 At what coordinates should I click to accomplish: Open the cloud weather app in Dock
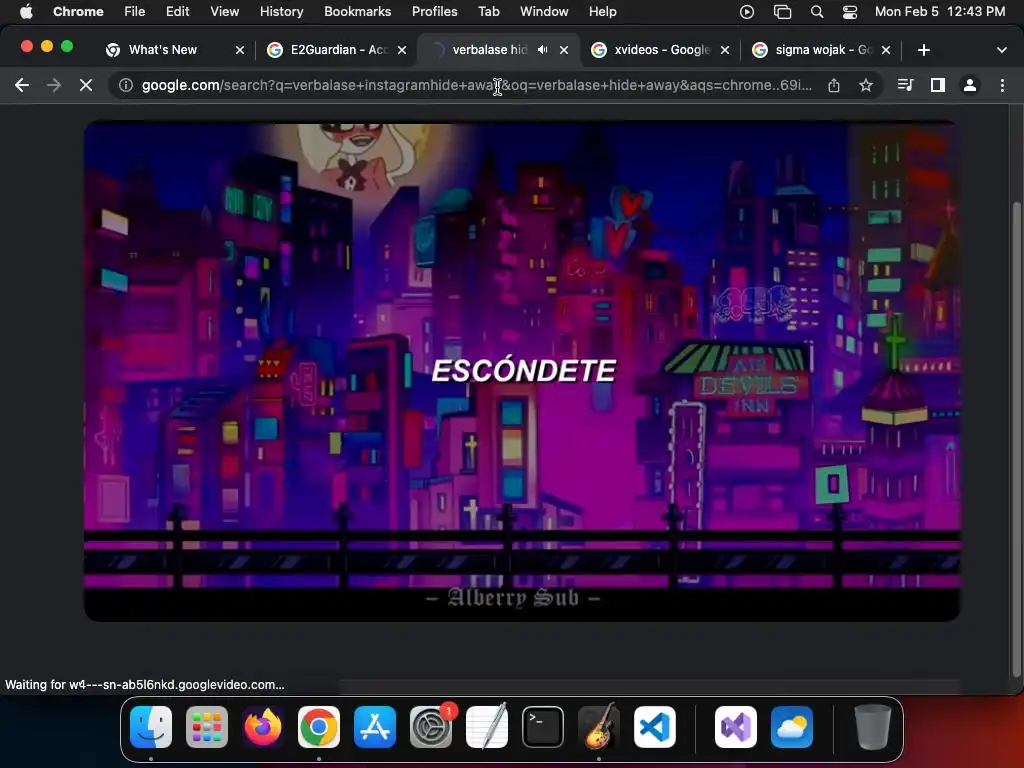tap(792, 727)
